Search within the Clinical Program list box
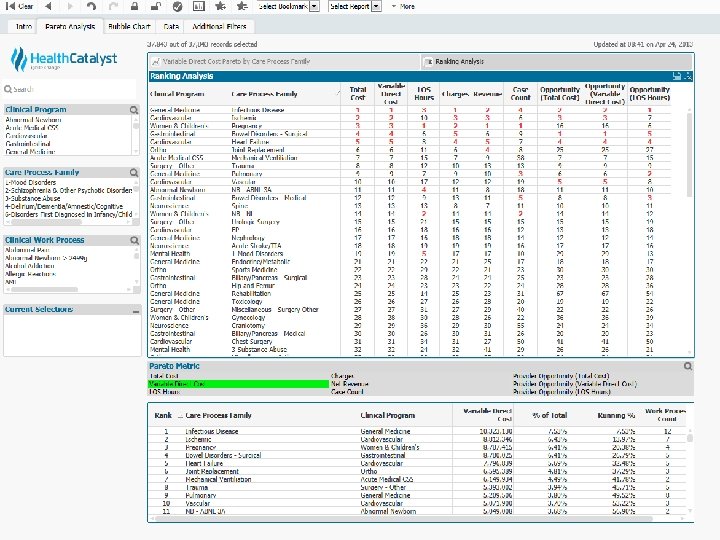Viewport: 720px width, 540px height. click(x=134, y=110)
